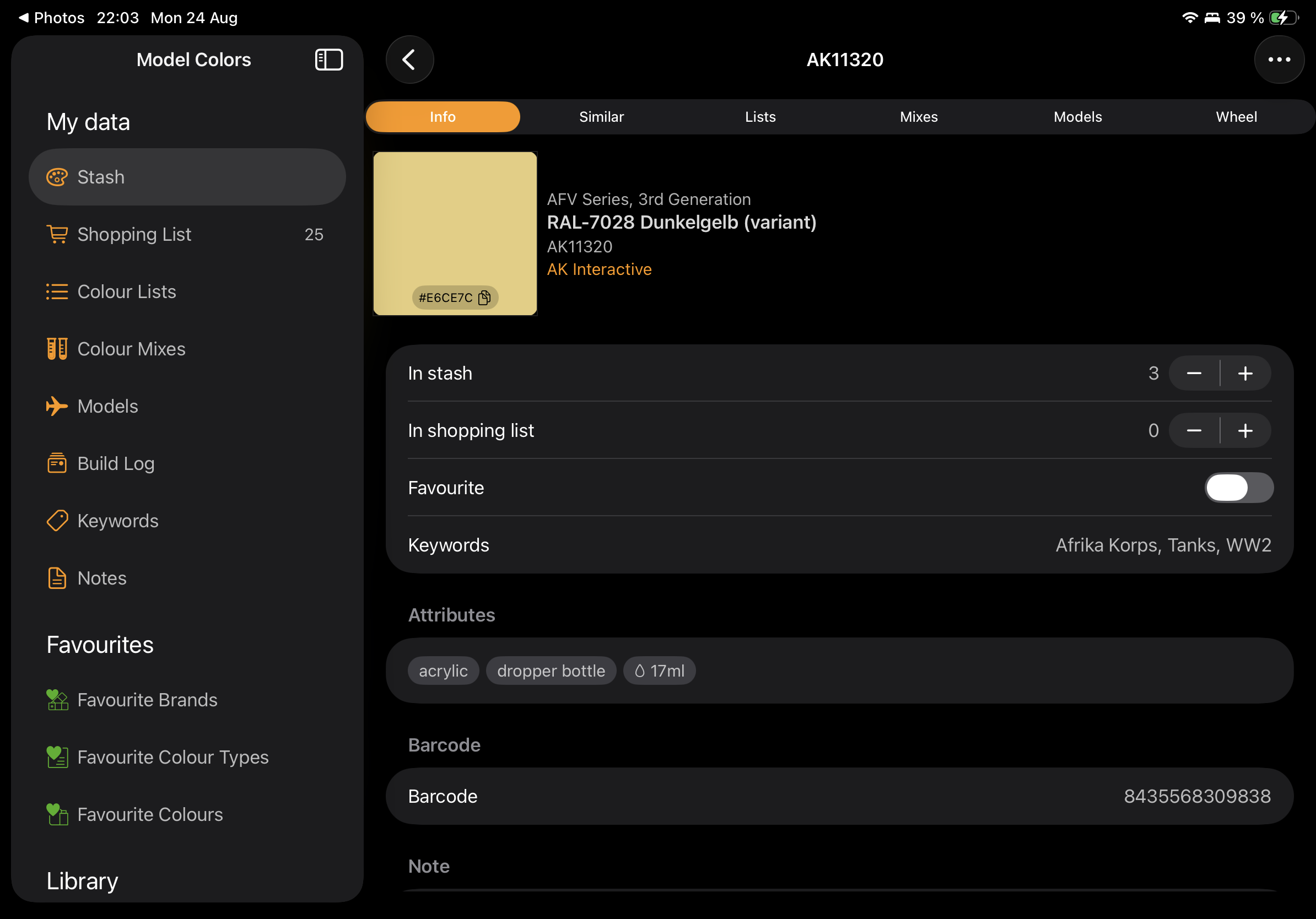Show the Wheel tab
Image resolution: width=1316 pixels, height=919 pixels.
click(x=1236, y=117)
